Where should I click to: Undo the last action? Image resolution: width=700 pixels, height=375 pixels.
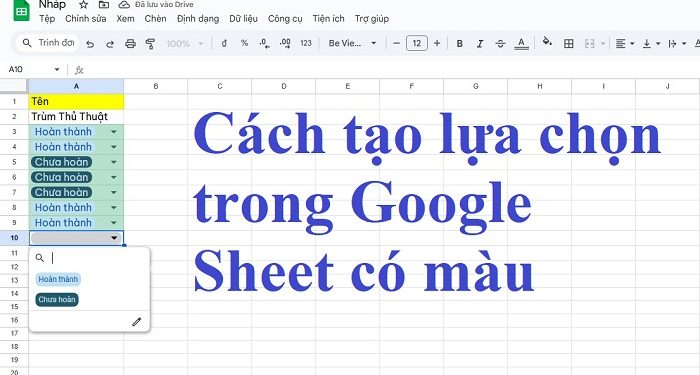(90, 44)
